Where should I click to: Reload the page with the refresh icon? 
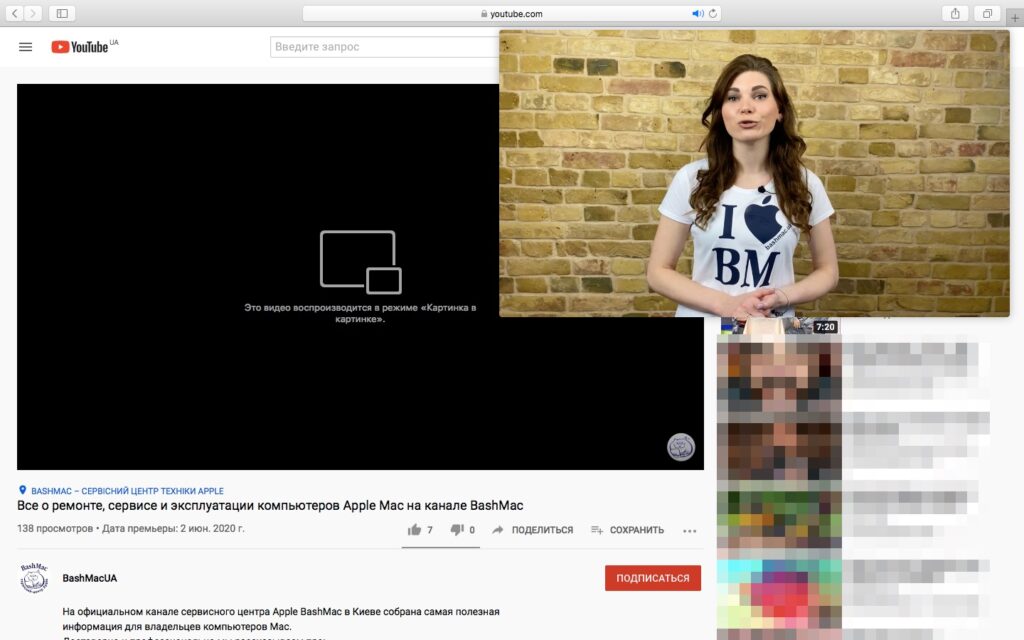point(713,13)
